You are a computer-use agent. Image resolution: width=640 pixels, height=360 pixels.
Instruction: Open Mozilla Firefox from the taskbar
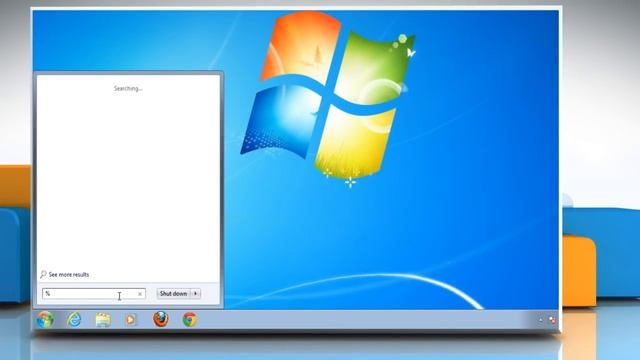coord(161,319)
